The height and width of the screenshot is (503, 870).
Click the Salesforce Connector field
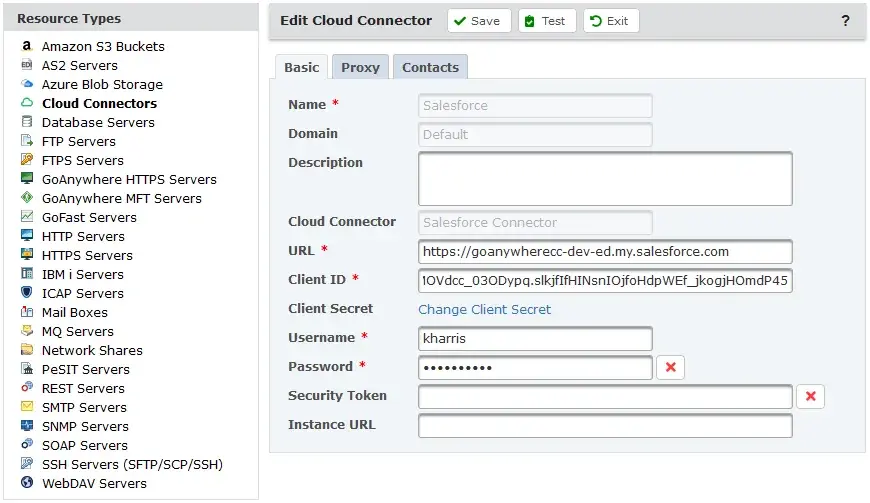pos(535,222)
